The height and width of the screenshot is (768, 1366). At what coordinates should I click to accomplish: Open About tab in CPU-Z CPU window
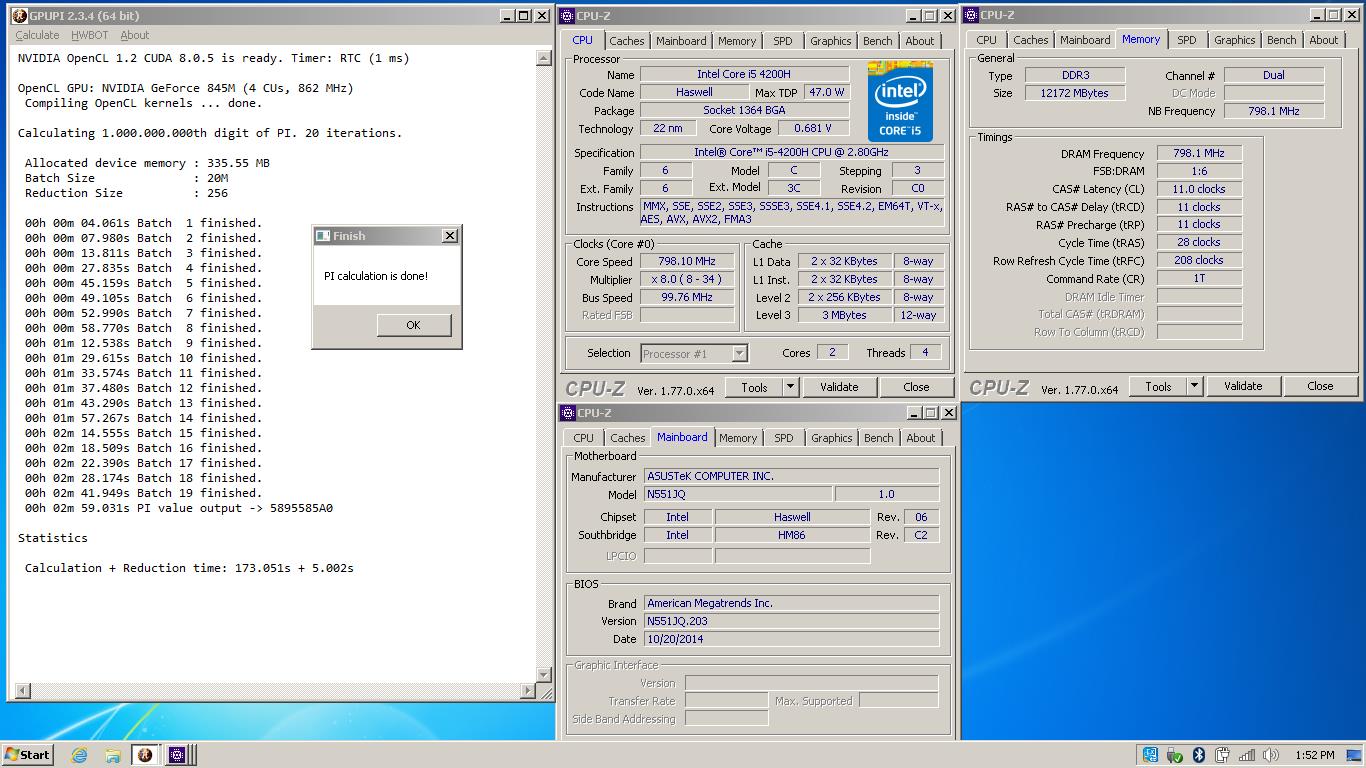(x=920, y=41)
